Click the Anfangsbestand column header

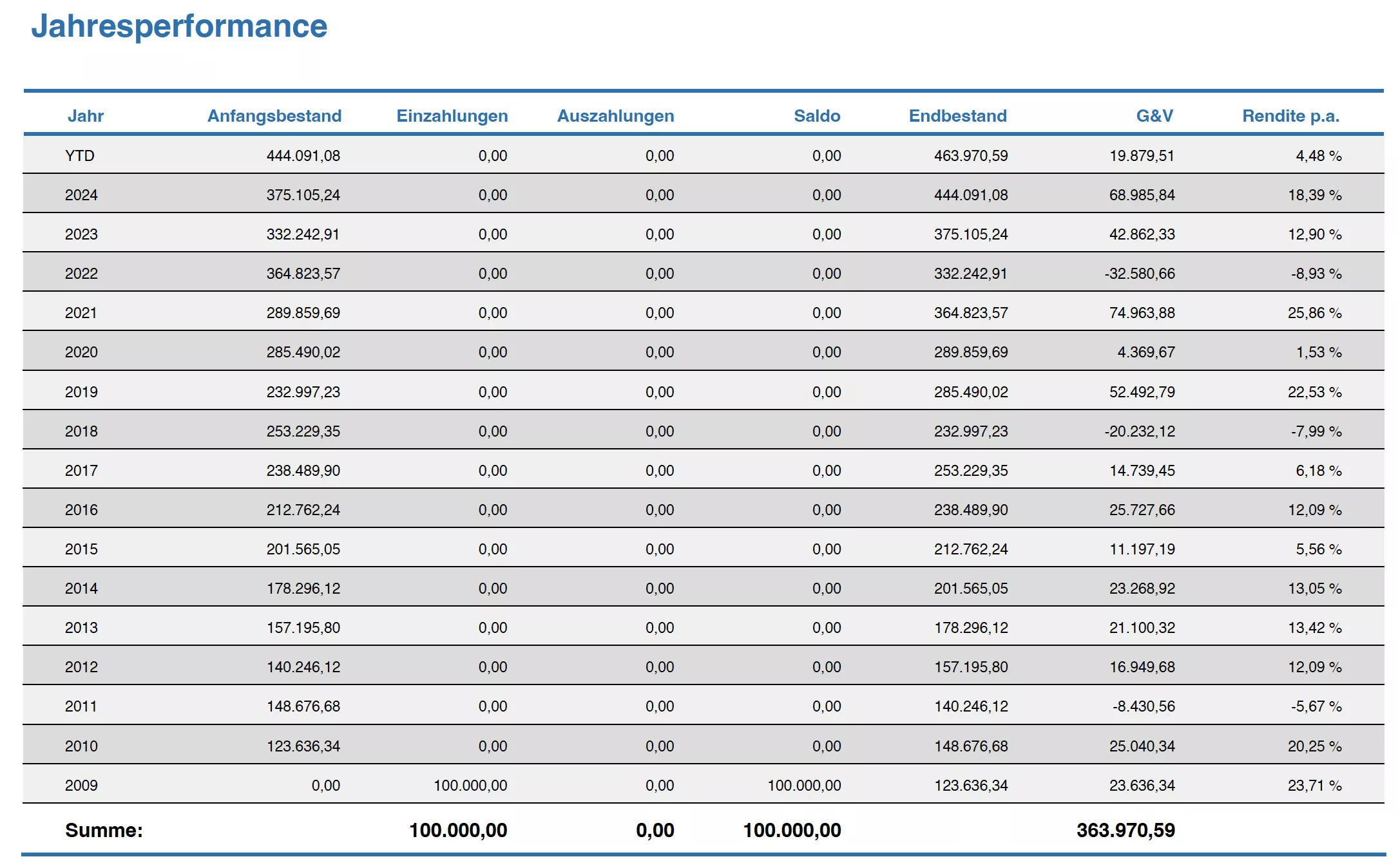pos(274,116)
